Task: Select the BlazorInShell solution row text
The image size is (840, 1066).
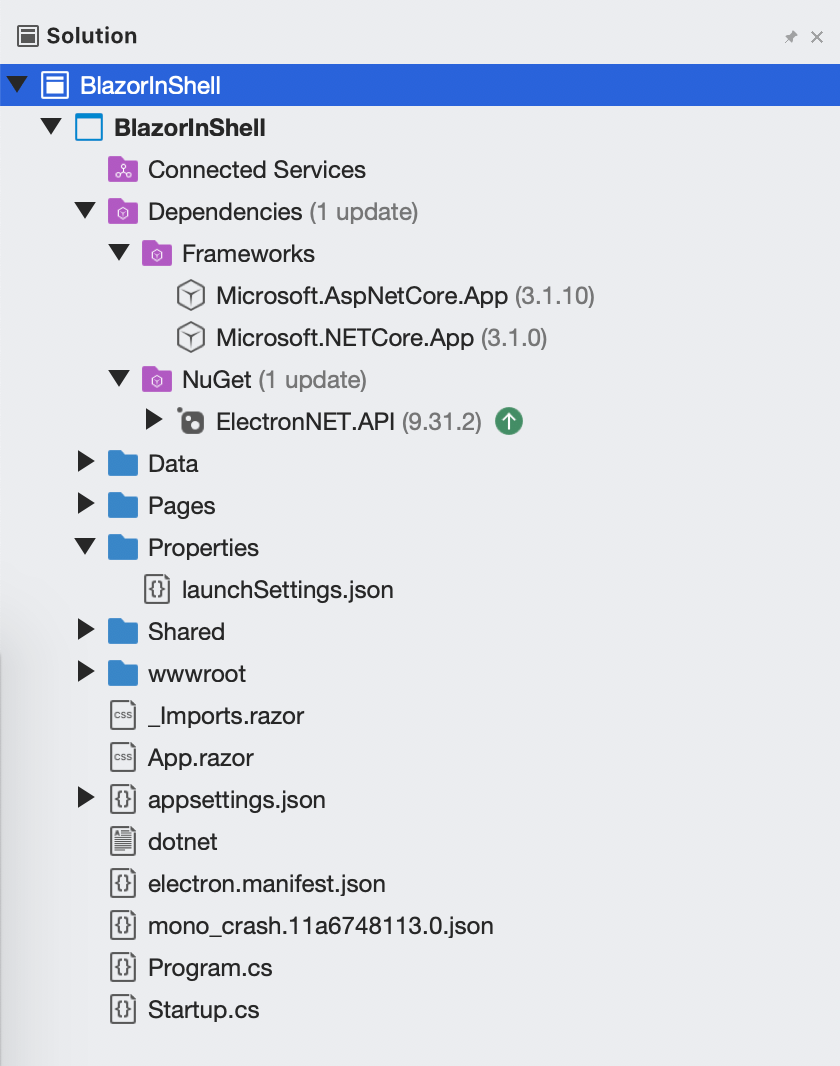Action: (150, 86)
